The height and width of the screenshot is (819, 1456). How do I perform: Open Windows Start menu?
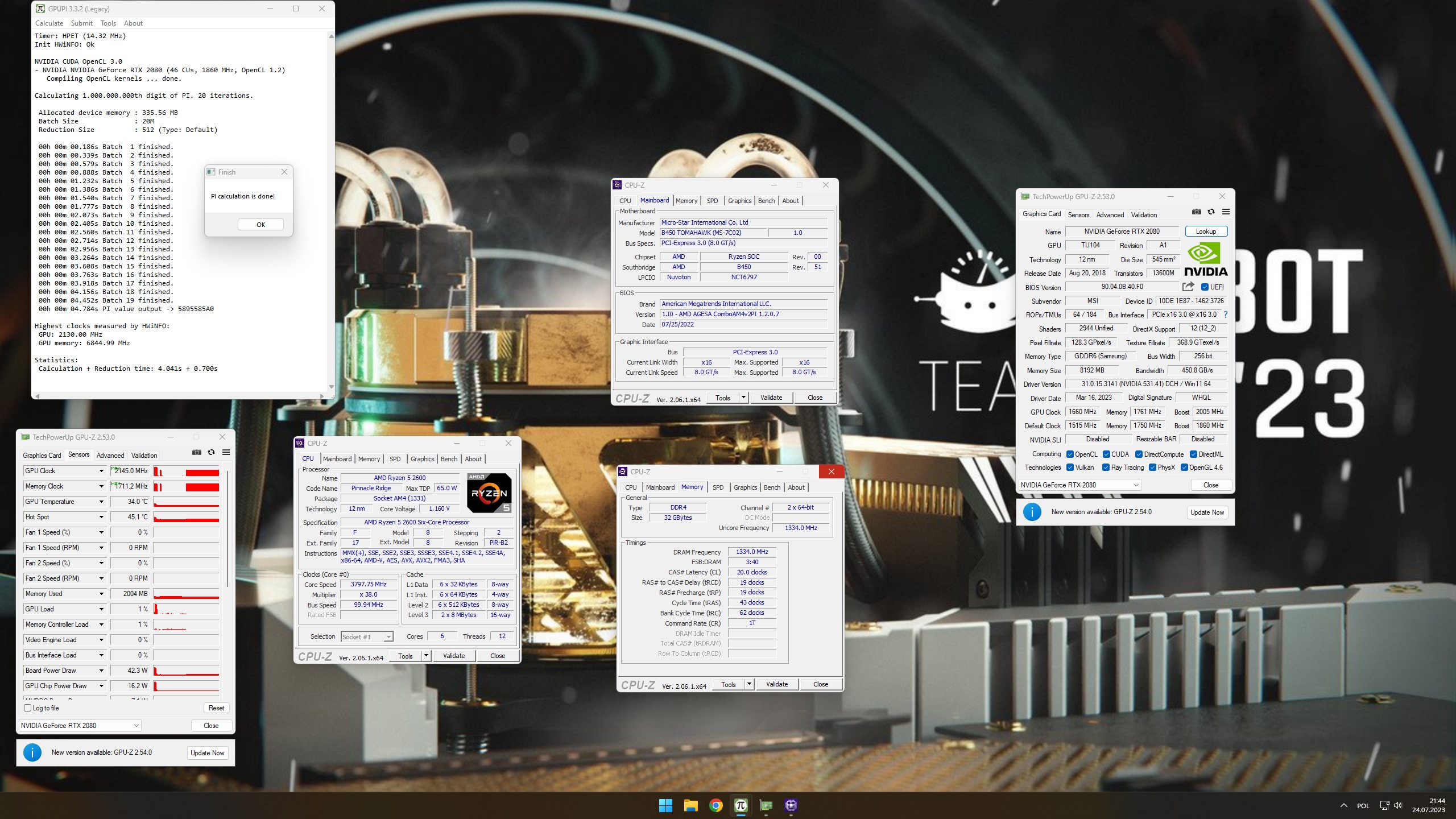click(665, 805)
